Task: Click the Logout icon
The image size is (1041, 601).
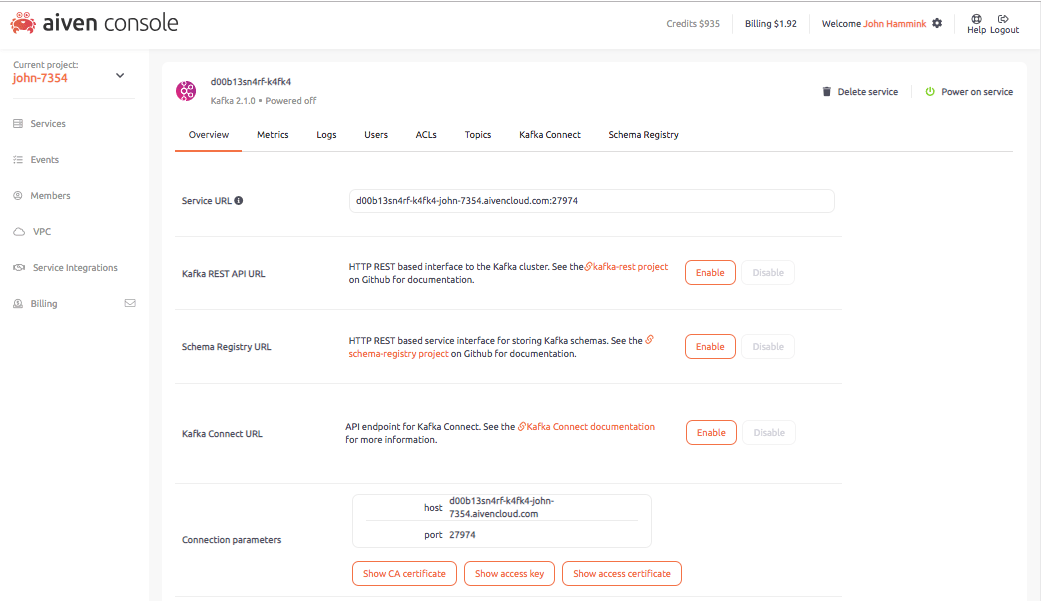Action: [1005, 17]
